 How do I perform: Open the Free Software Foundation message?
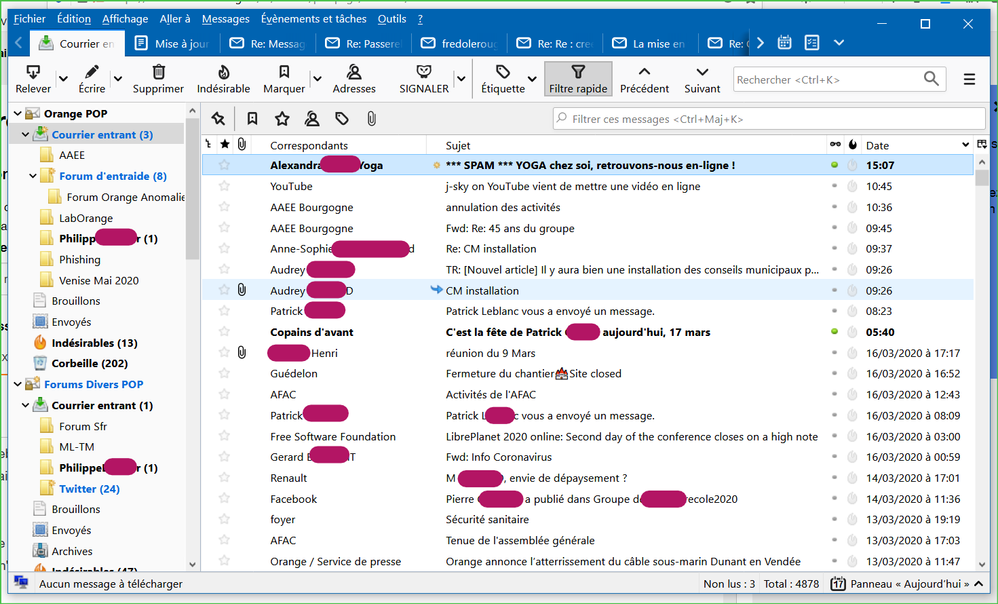coord(587,437)
